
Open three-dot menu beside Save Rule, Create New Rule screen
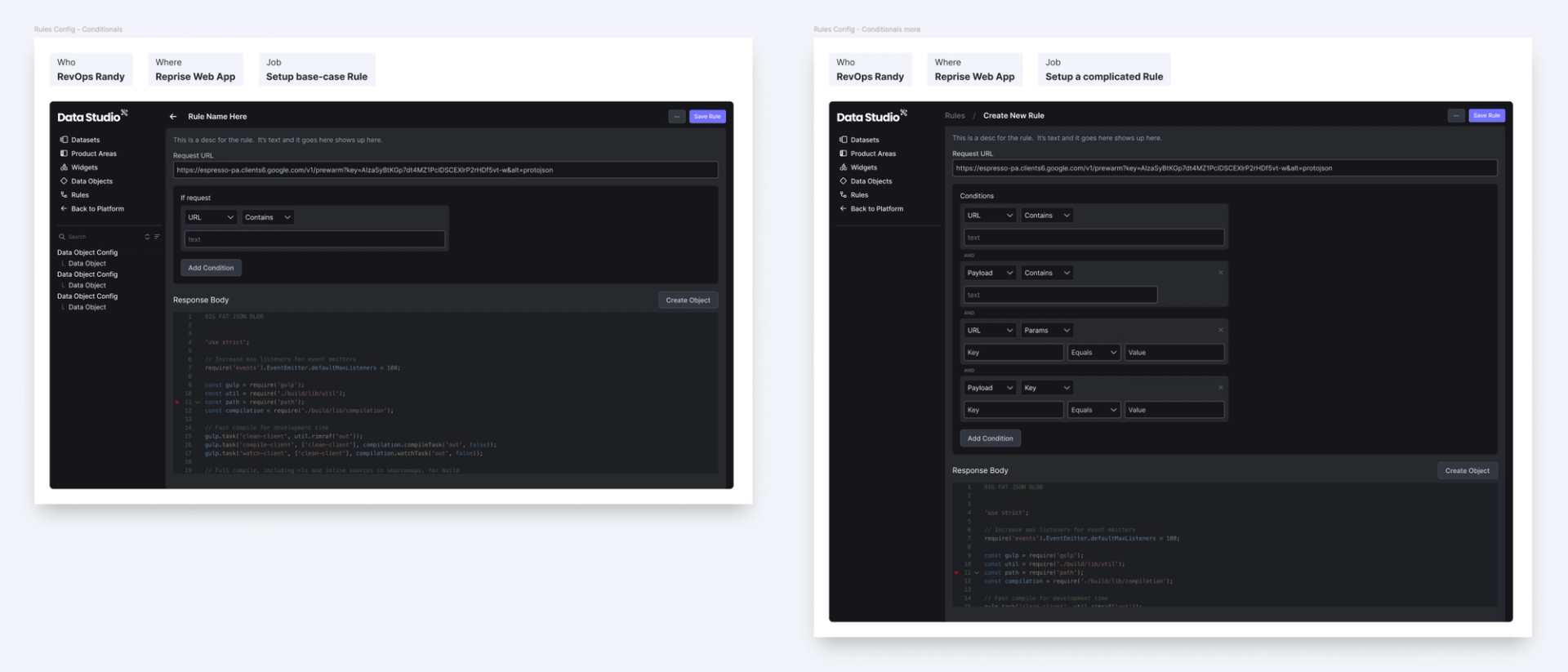pos(1456,116)
